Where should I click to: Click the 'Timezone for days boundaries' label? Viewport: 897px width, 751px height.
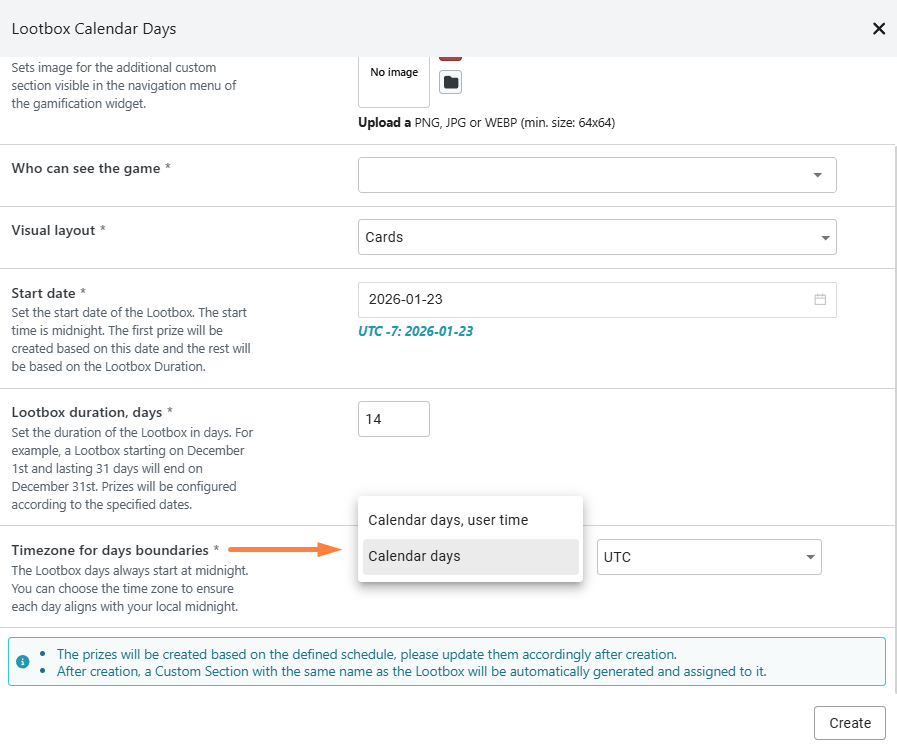[110, 550]
